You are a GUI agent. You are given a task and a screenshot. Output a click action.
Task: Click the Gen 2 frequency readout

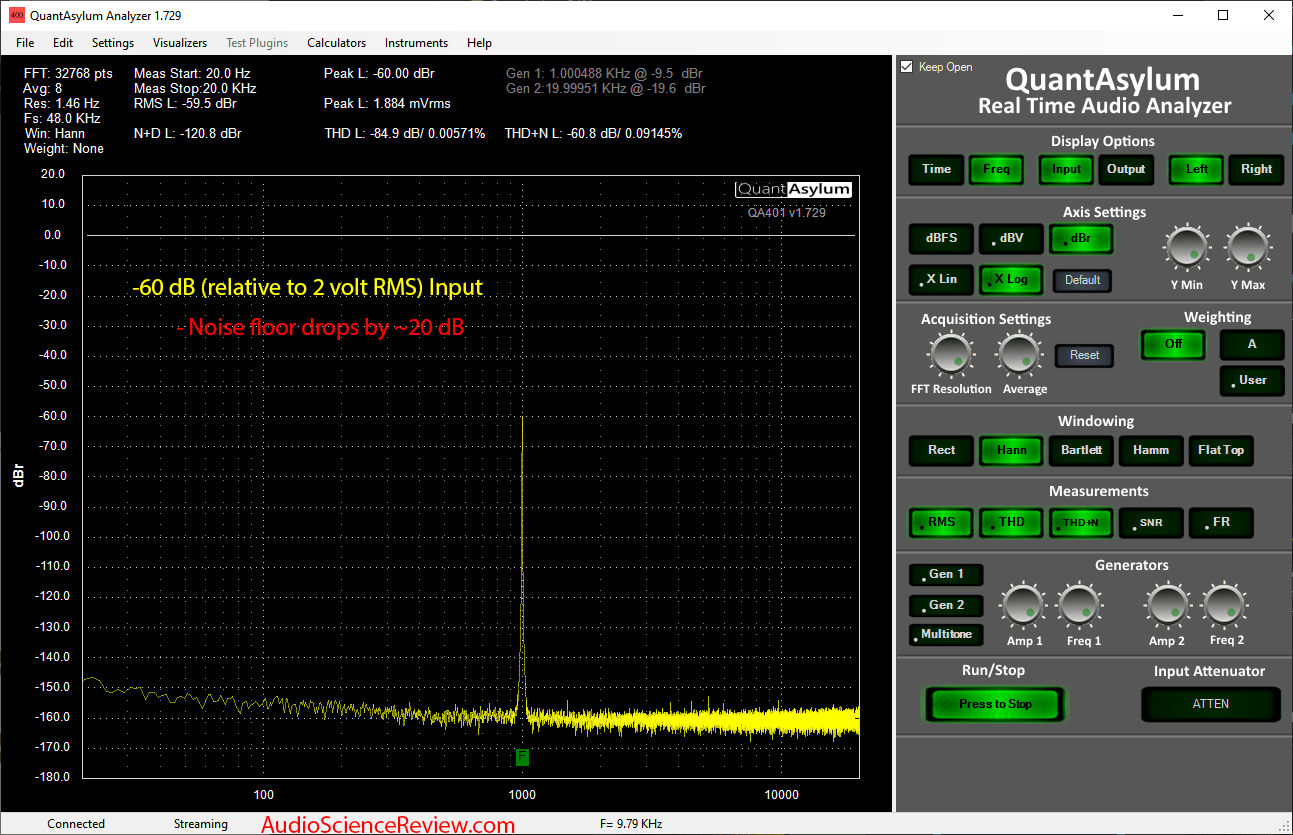tap(606, 88)
